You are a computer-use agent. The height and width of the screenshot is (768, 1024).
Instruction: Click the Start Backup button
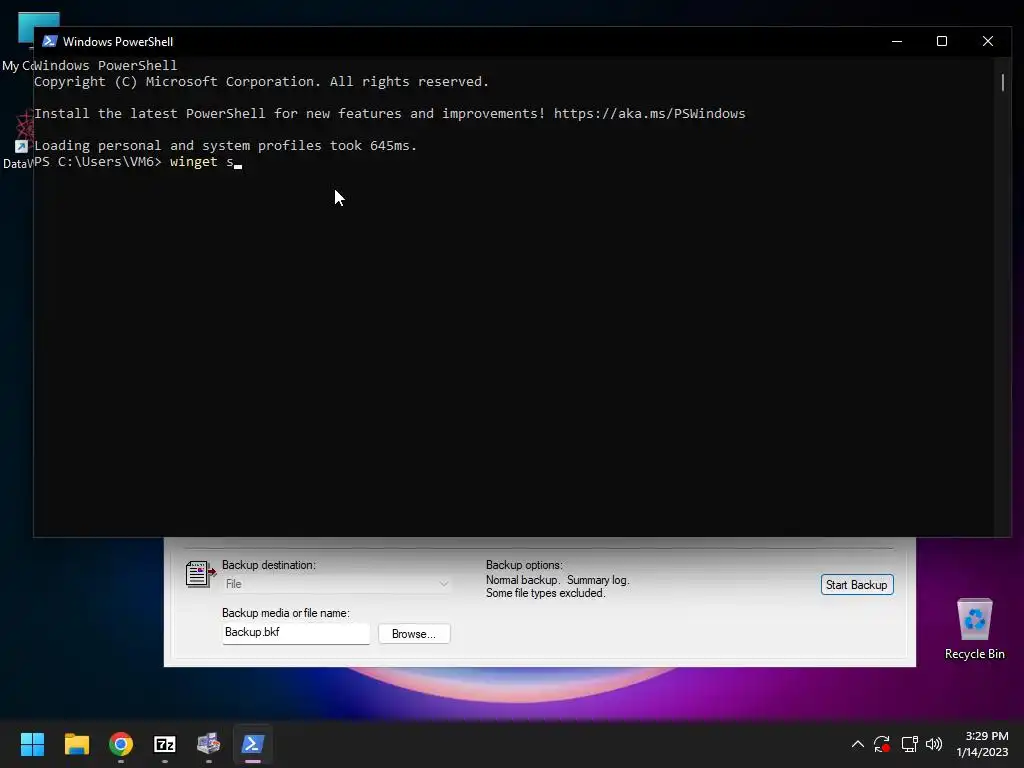(x=857, y=584)
